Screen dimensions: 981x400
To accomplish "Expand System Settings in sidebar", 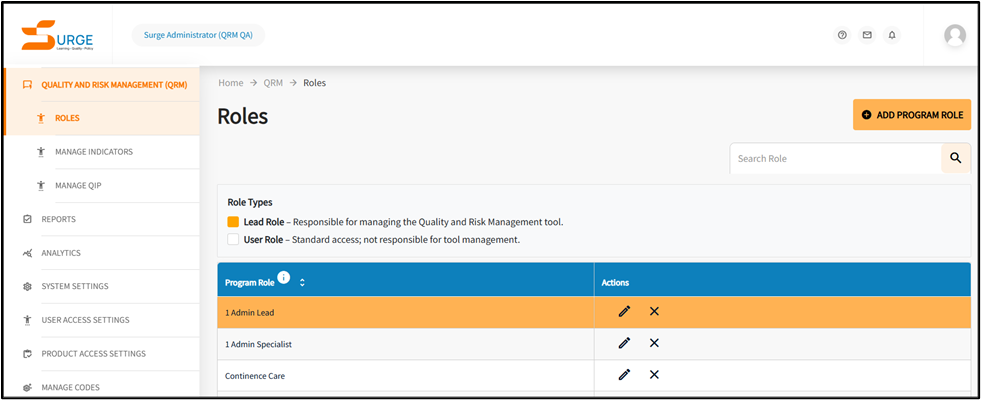I will point(74,287).
